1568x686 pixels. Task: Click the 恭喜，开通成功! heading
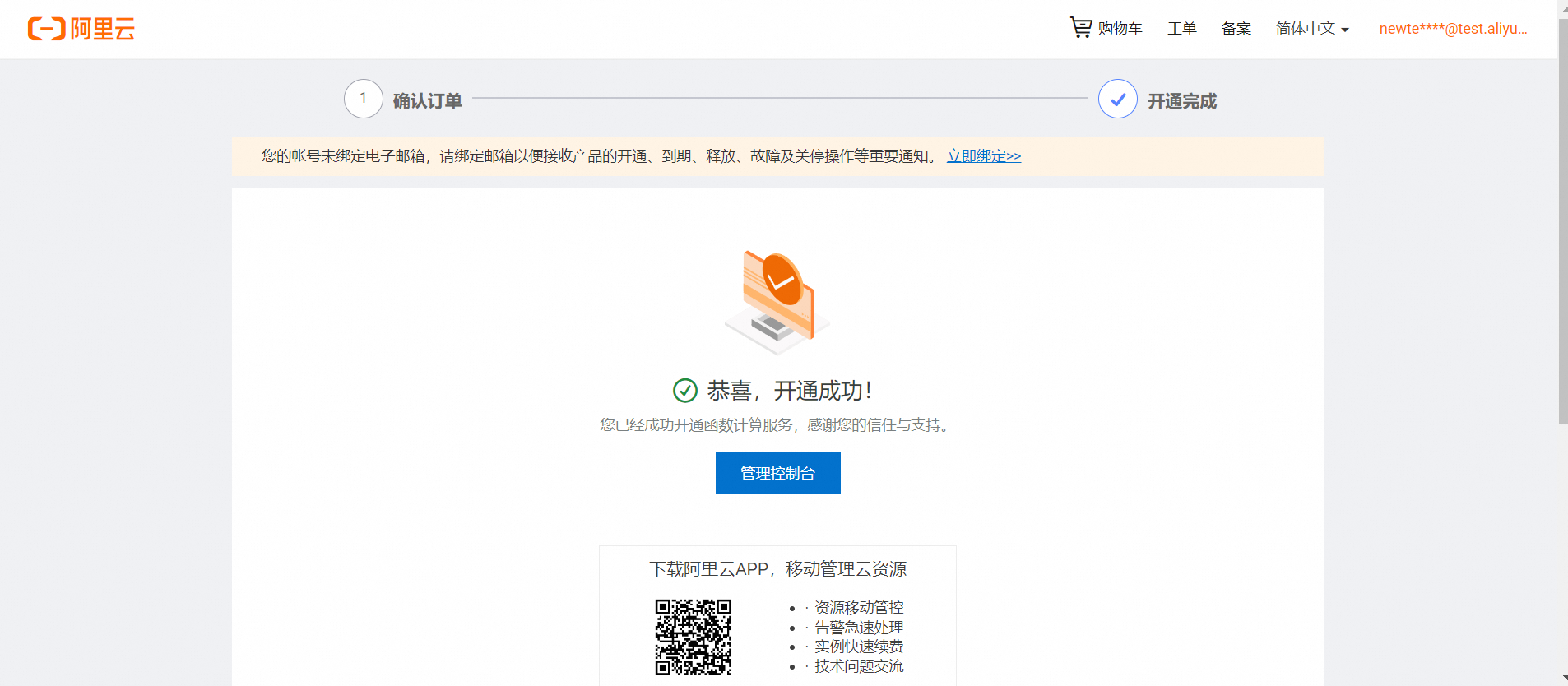click(x=790, y=390)
